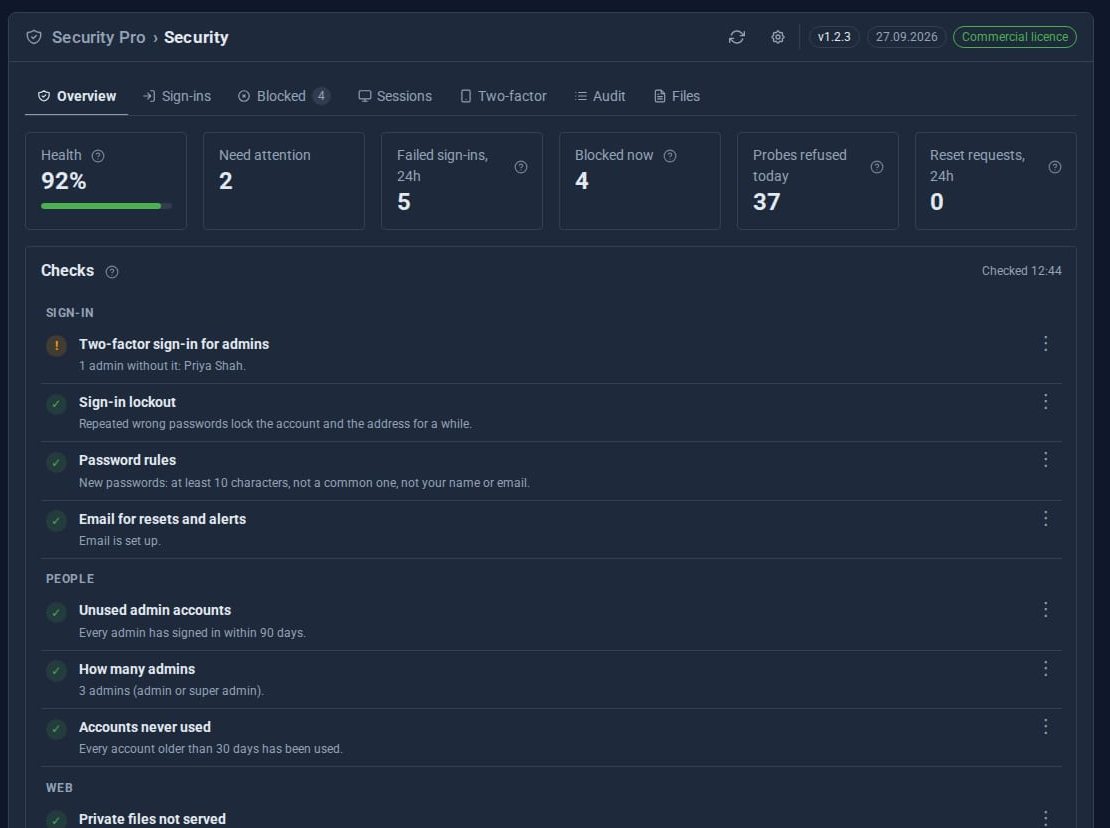Click check icon for Accounts never used
Image resolution: width=1110 pixels, height=828 pixels.
[x=57, y=728]
